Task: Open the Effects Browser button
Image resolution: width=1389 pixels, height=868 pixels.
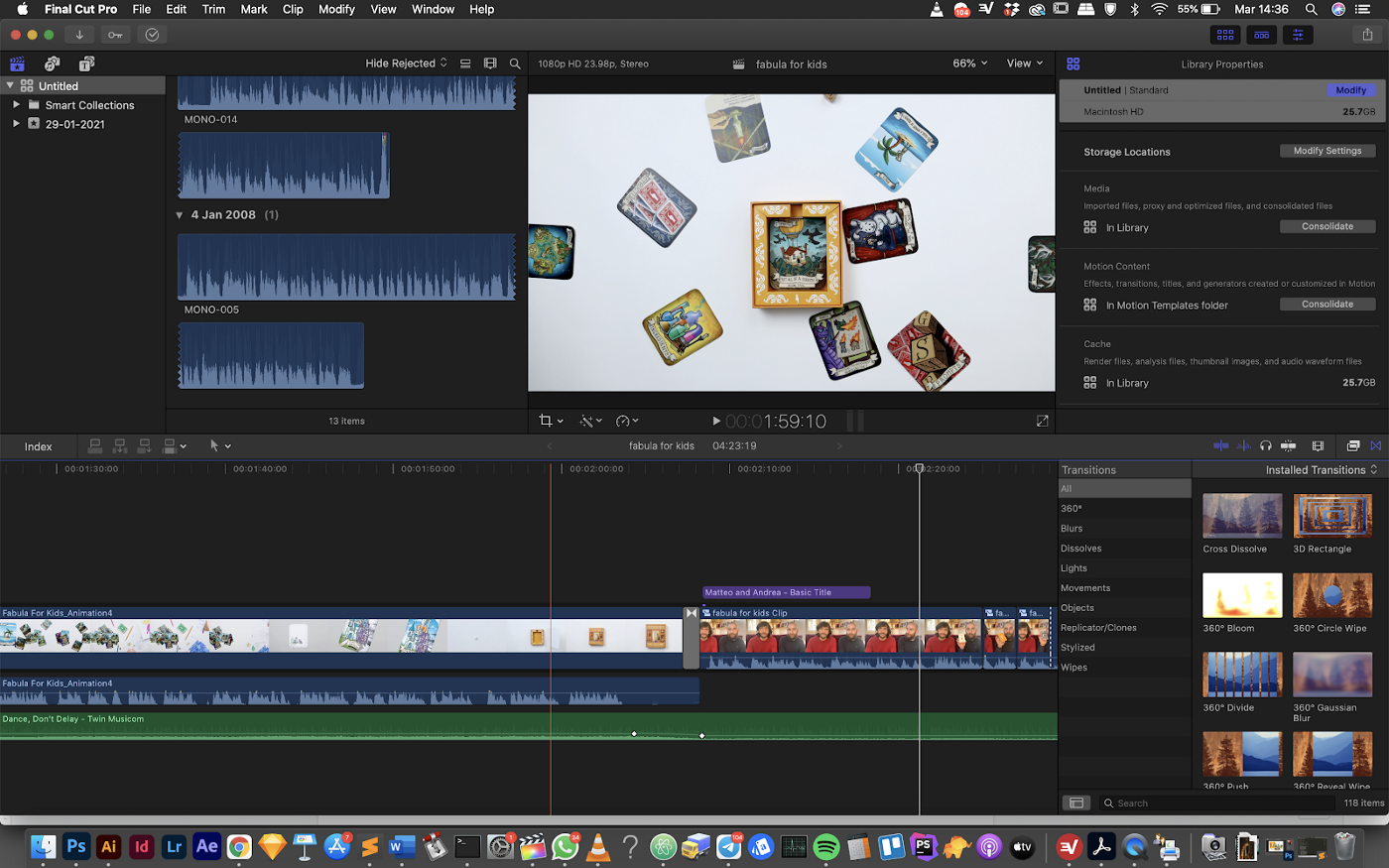Action: [1353, 446]
